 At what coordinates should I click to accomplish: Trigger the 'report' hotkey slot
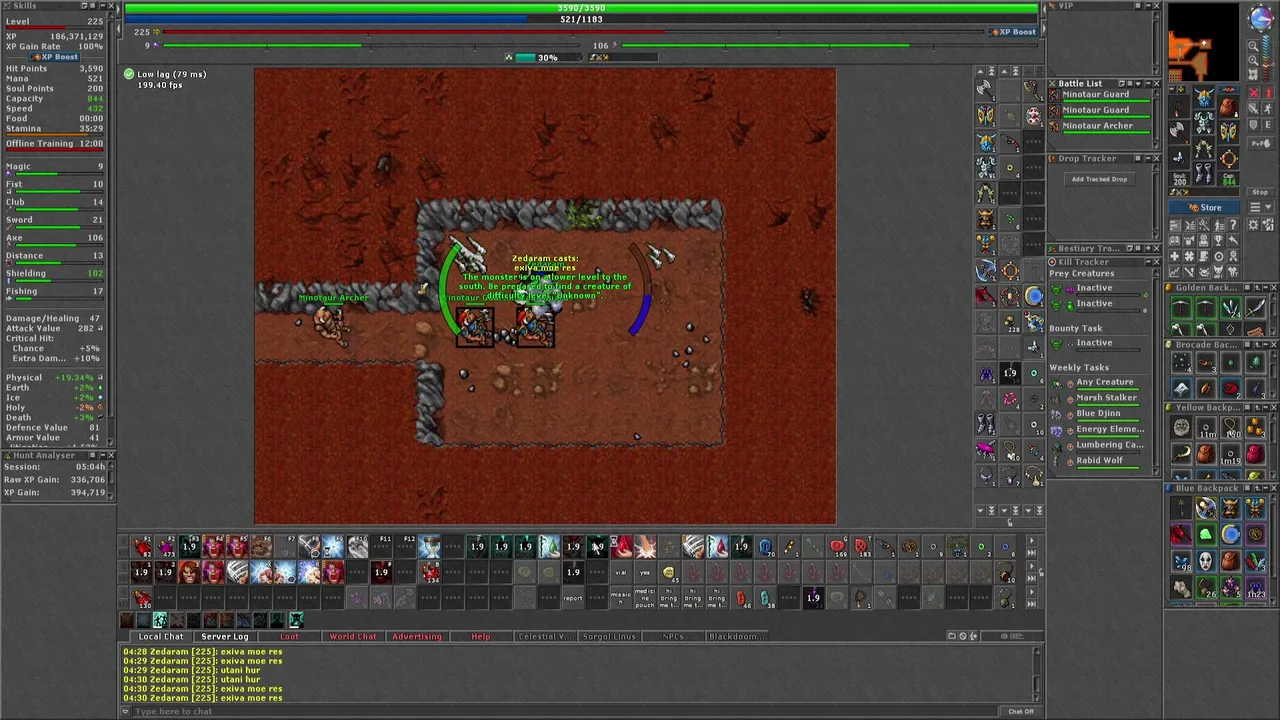(573, 599)
